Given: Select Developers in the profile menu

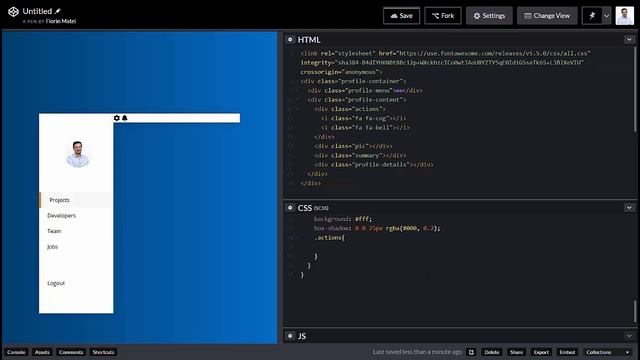Looking at the screenshot, I should pyautogui.click(x=61, y=216).
